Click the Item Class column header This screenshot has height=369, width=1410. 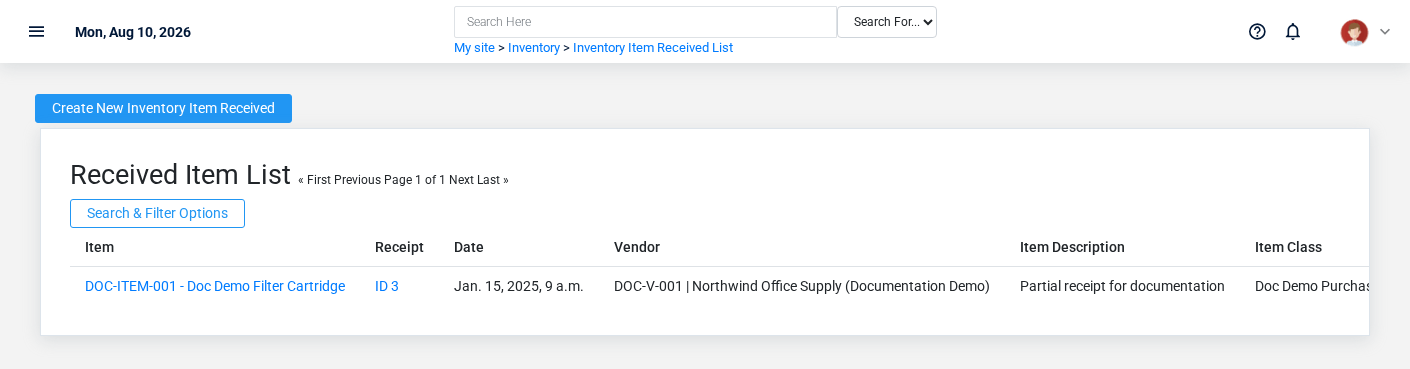(1288, 247)
